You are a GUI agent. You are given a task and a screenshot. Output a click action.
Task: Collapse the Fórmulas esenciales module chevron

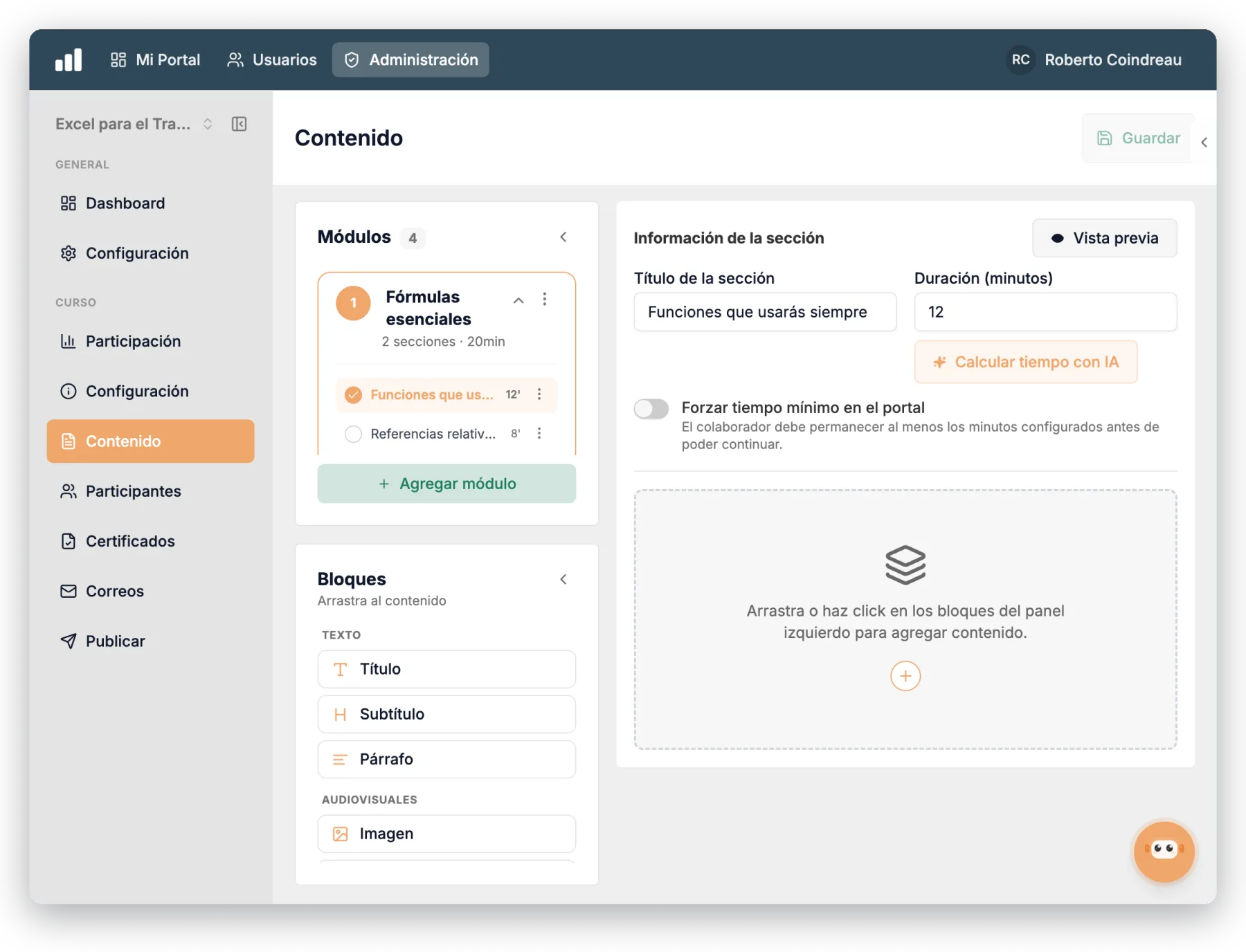[x=518, y=300]
